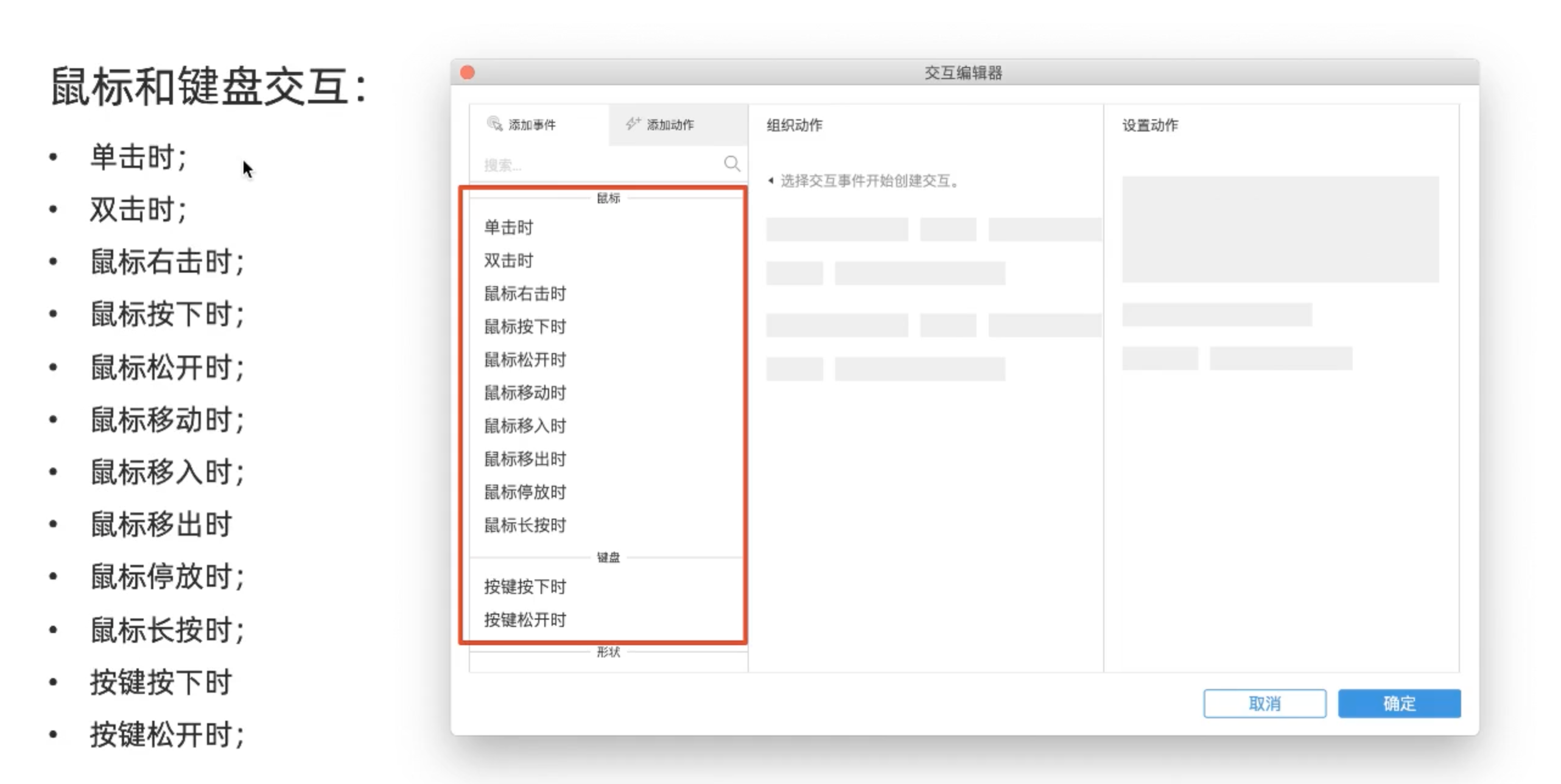This screenshot has height=784, width=1561.
Task: Select the 鼠标长按时 event in the list
Action: coord(608,525)
